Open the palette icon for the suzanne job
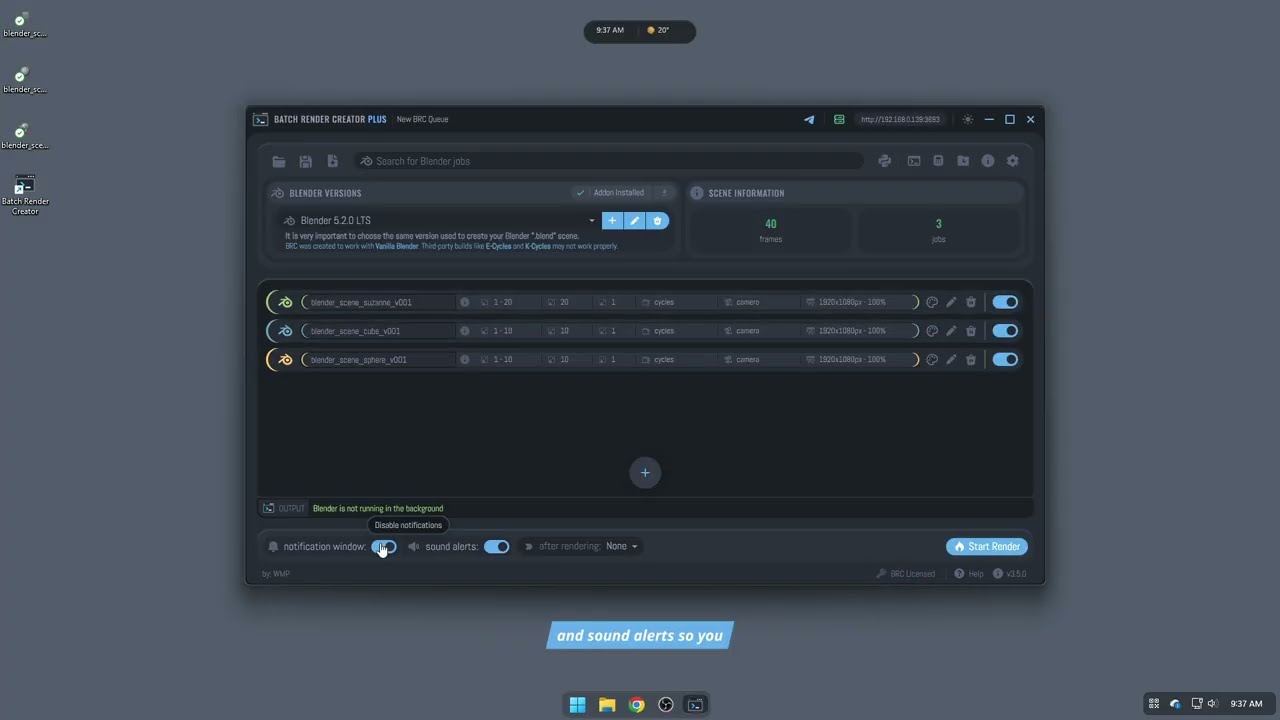The image size is (1280, 720). [x=932, y=302]
